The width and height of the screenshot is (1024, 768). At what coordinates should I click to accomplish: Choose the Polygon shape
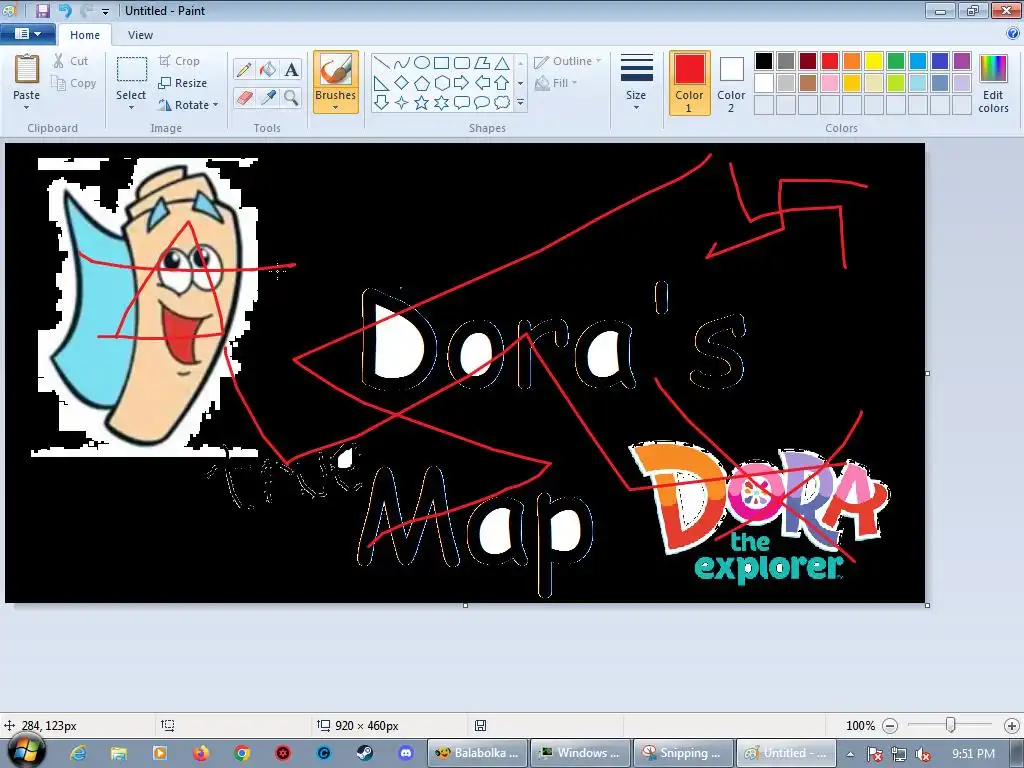pos(482,63)
